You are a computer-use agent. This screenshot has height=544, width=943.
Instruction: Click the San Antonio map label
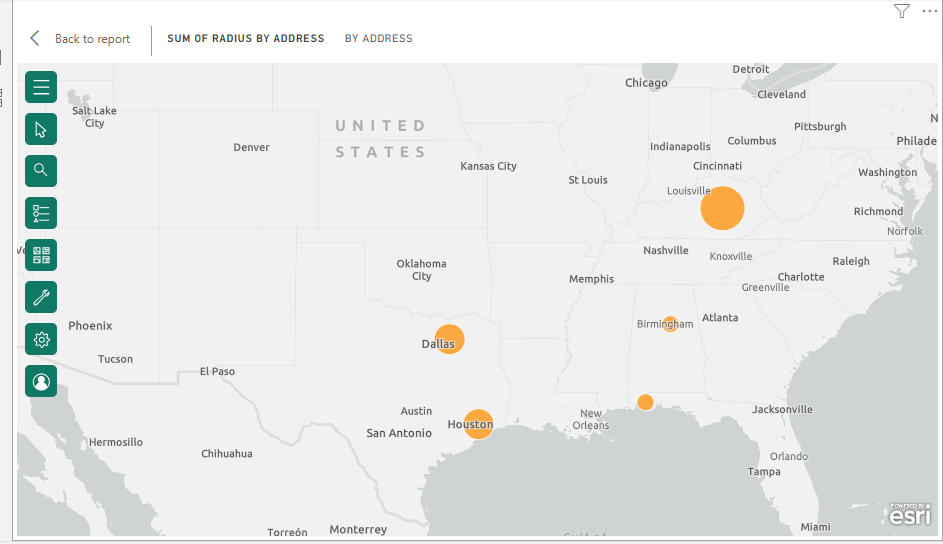point(399,433)
